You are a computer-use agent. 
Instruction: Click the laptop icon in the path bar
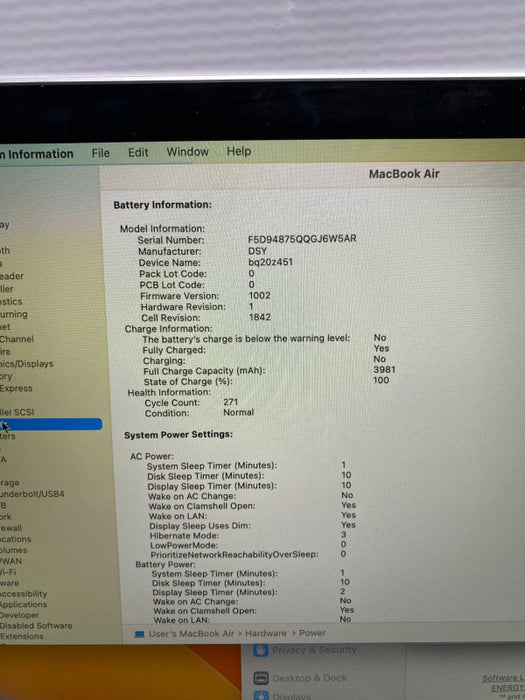(139, 634)
